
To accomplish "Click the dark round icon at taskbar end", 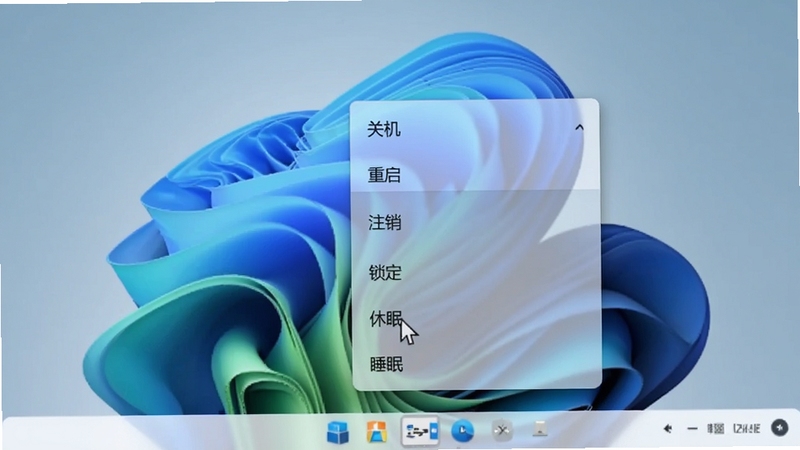I will coord(780,428).
